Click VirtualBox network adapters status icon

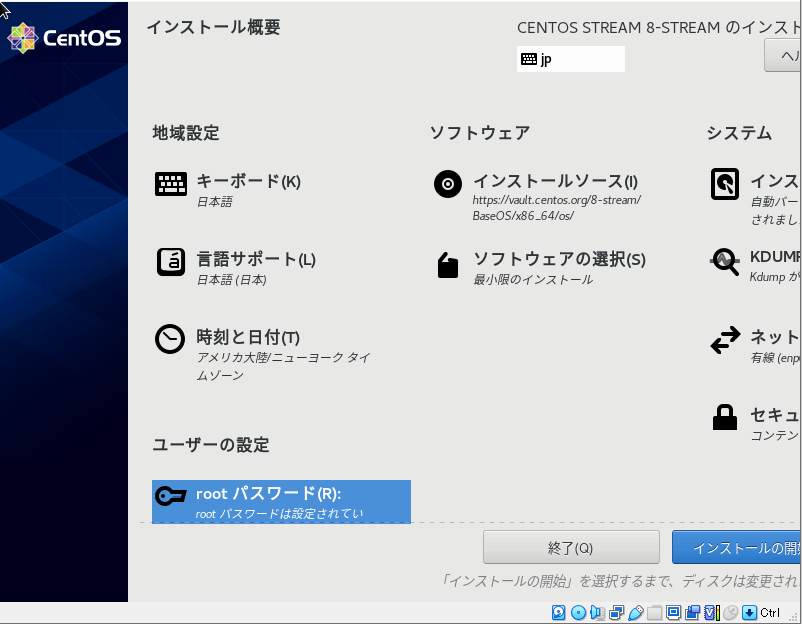point(616,612)
